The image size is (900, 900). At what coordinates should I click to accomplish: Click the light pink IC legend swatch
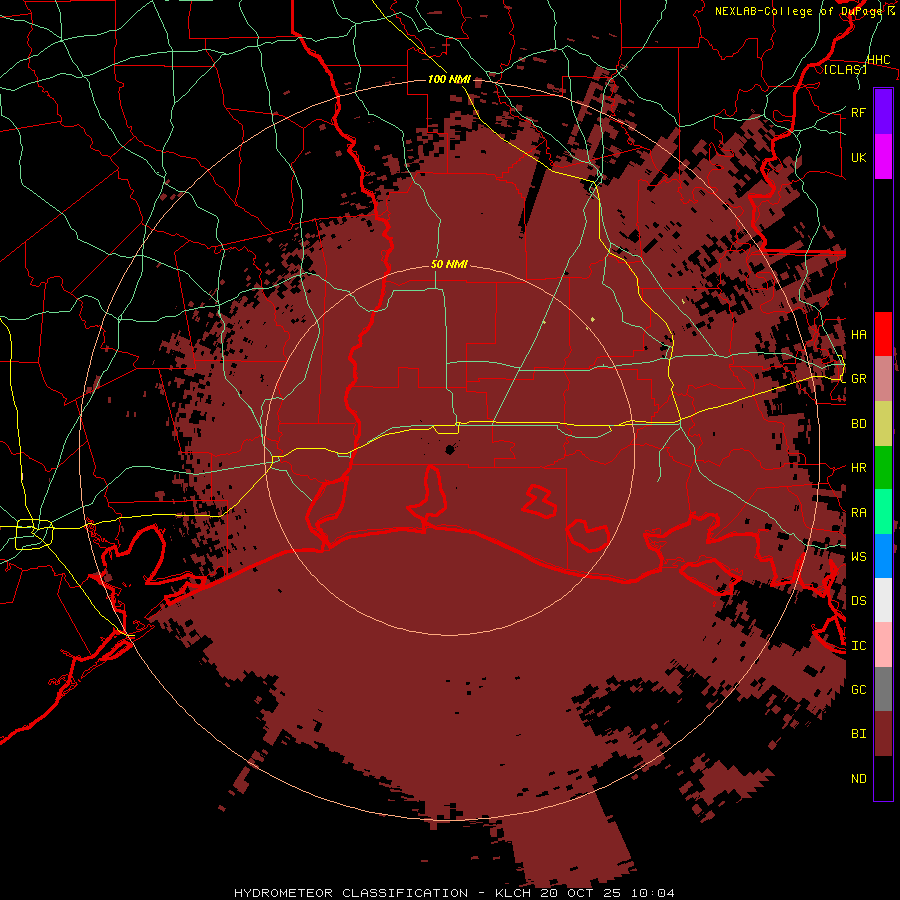883,645
